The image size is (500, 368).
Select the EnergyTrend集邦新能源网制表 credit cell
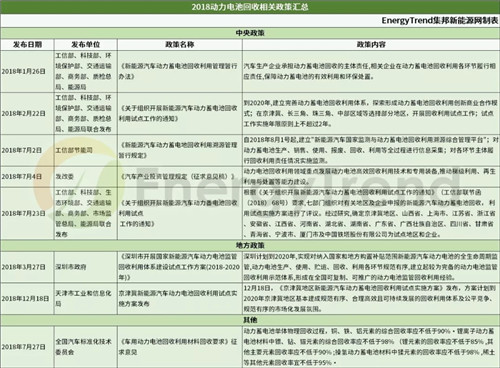(x=440, y=21)
